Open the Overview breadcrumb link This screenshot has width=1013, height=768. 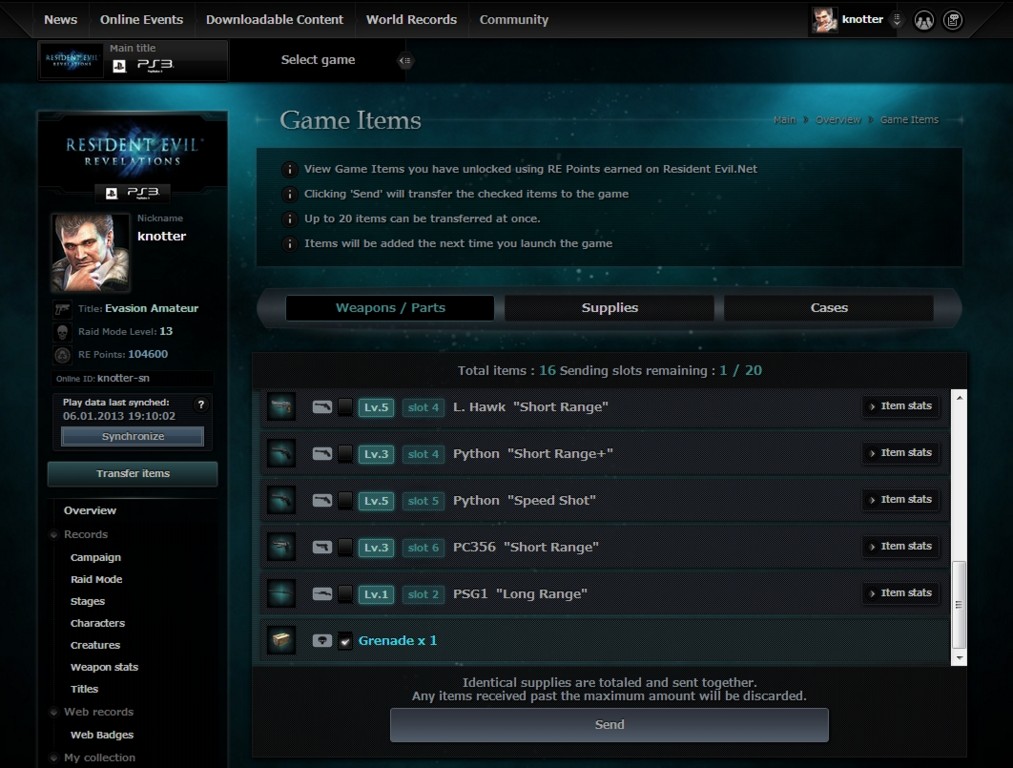pyautogui.click(x=838, y=120)
